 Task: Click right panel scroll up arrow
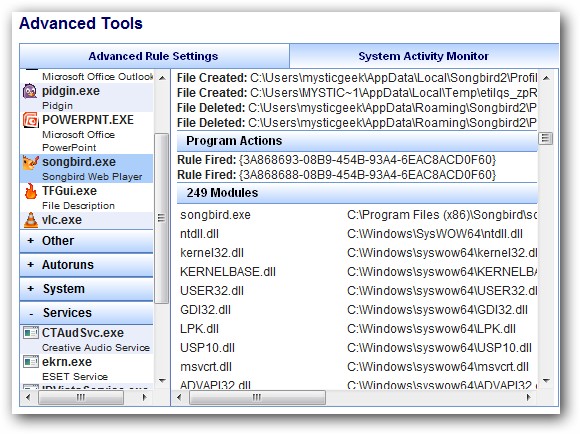pyautogui.click(x=546, y=78)
